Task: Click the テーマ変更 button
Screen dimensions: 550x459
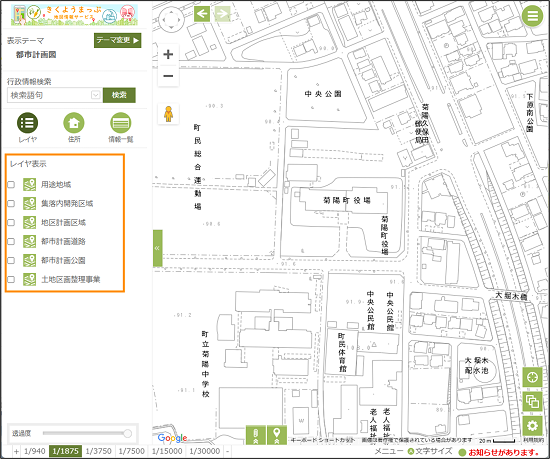Action: point(118,40)
